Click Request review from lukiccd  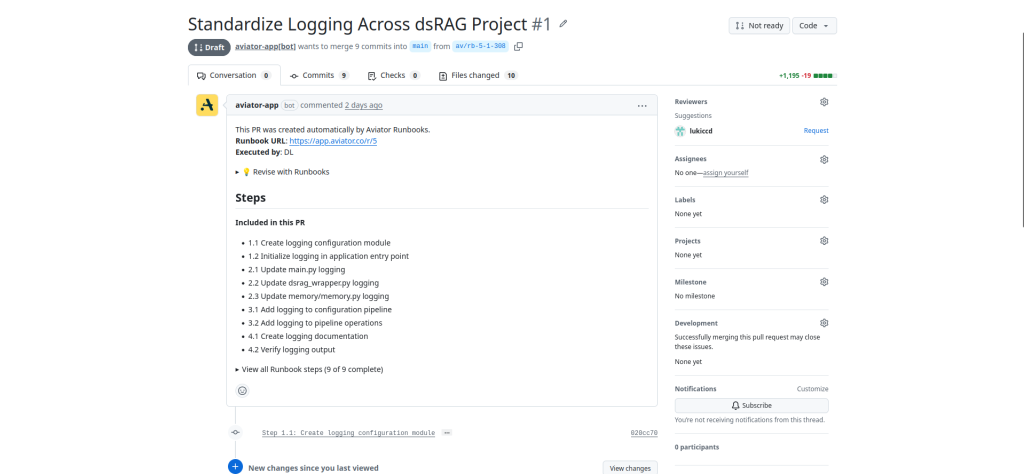[816, 131]
